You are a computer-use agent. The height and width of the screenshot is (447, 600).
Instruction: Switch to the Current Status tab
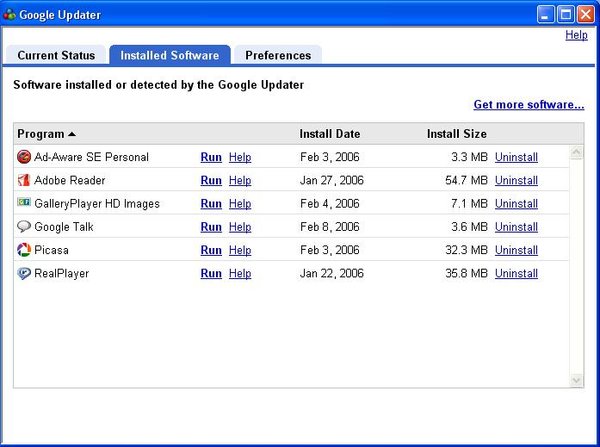[56, 55]
